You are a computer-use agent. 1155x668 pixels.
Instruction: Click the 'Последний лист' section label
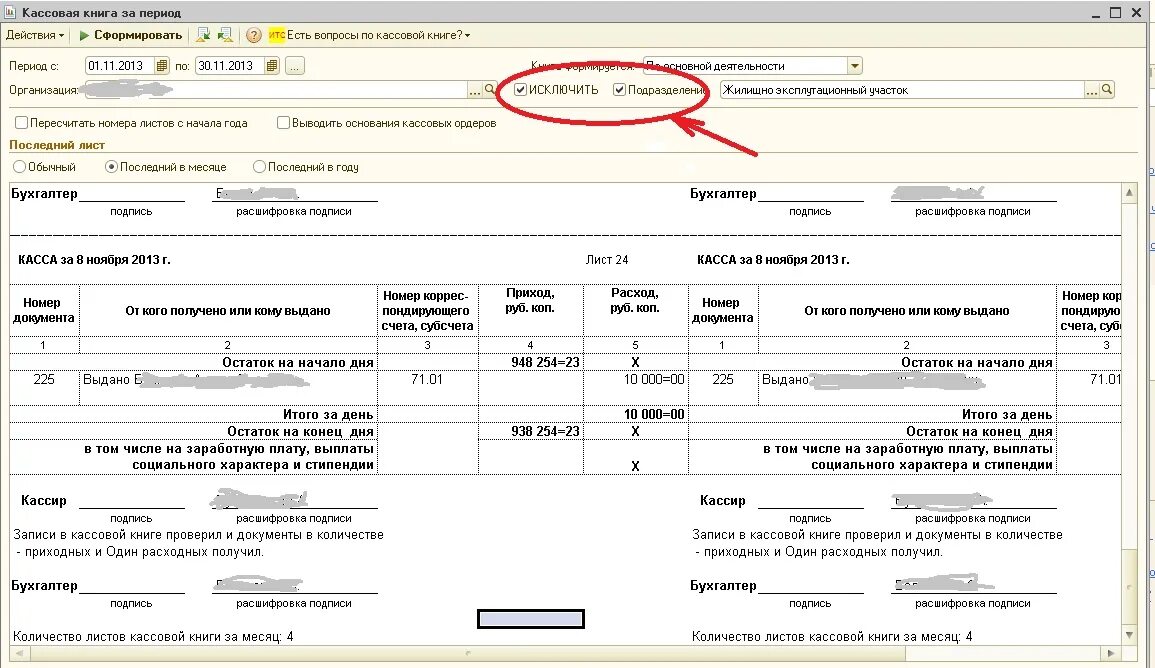point(57,145)
